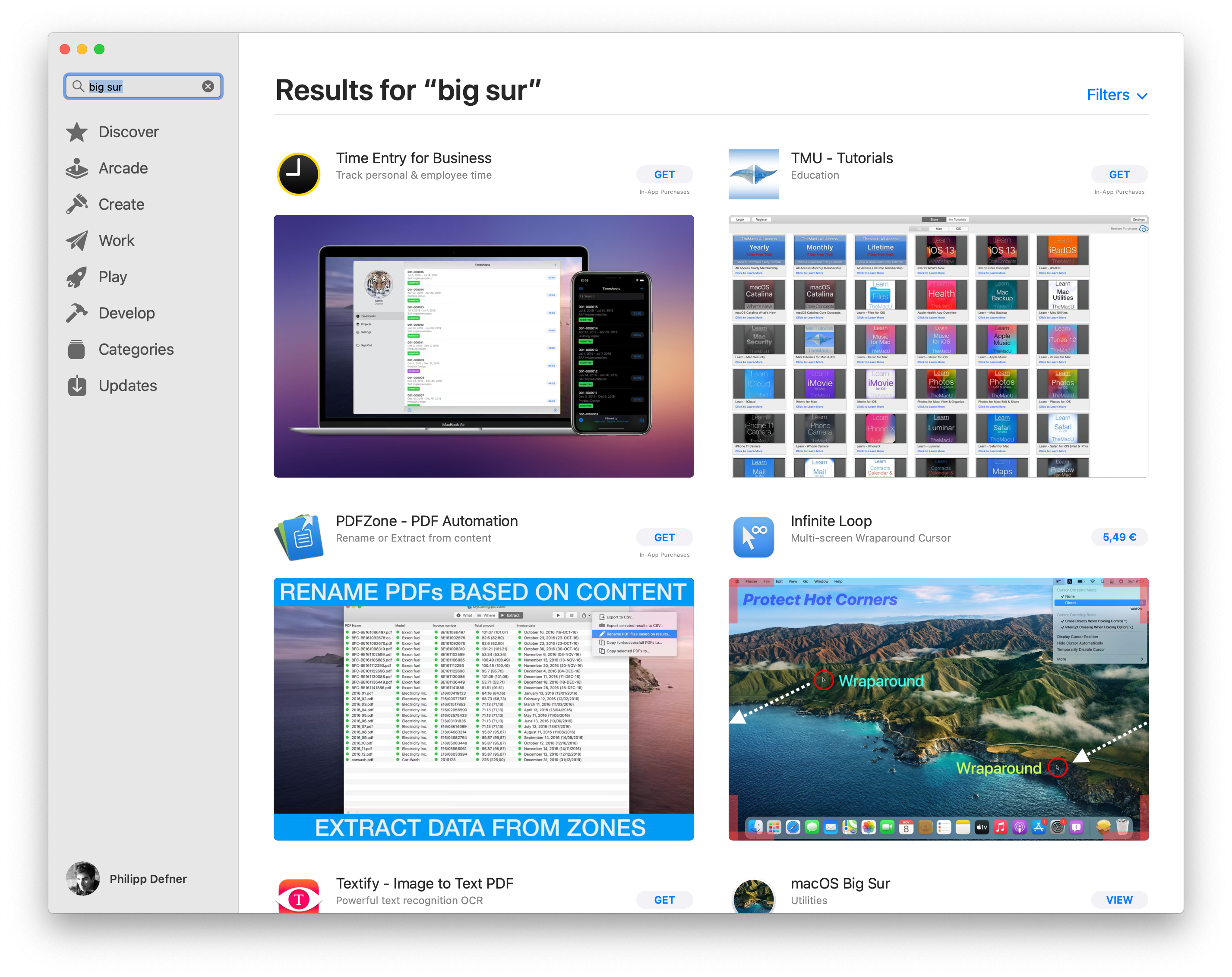Go to Categories in sidebar
This screenshot has width=1232, height=977.
(136, 349)
